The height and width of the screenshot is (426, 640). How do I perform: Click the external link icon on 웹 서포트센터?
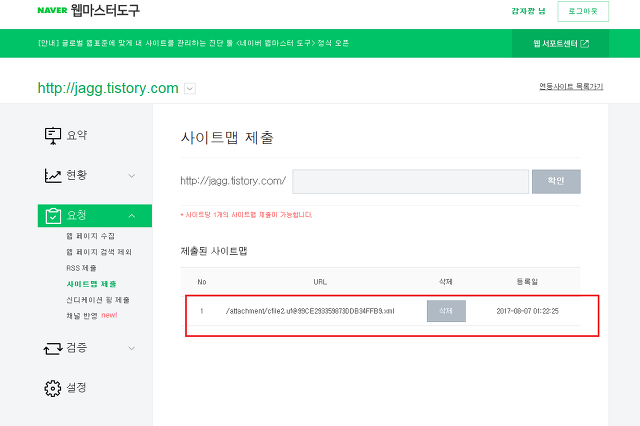point(584,43)
